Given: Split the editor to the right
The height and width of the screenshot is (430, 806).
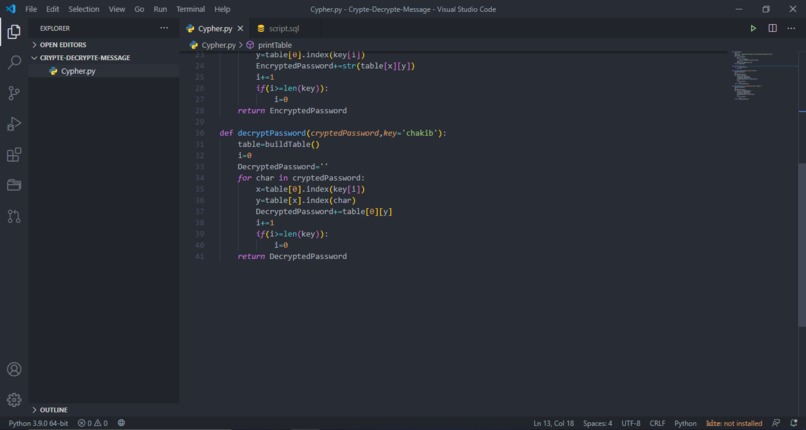Looking at the screenshot, I should click(x=773, y=28).
